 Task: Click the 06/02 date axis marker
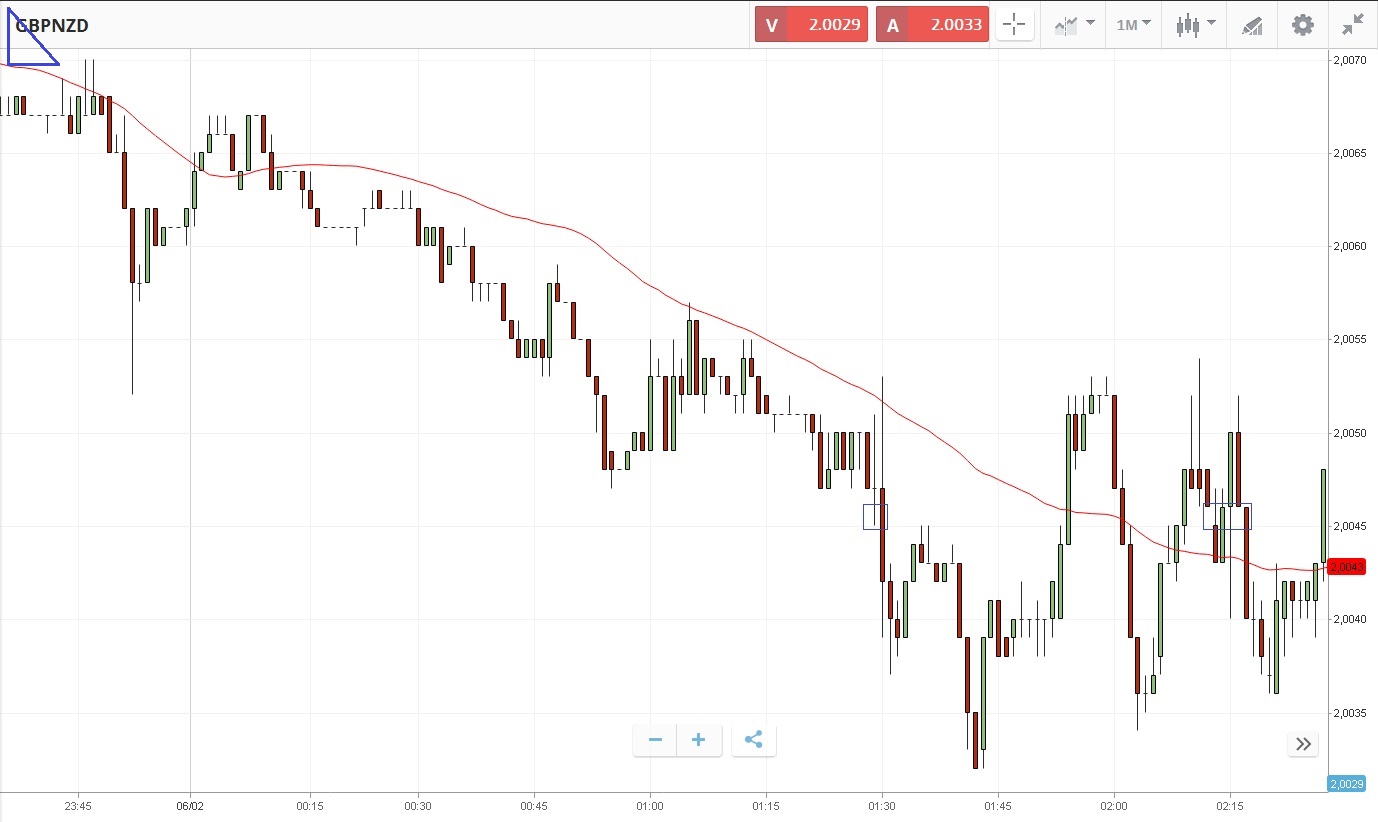click(190, 806)
